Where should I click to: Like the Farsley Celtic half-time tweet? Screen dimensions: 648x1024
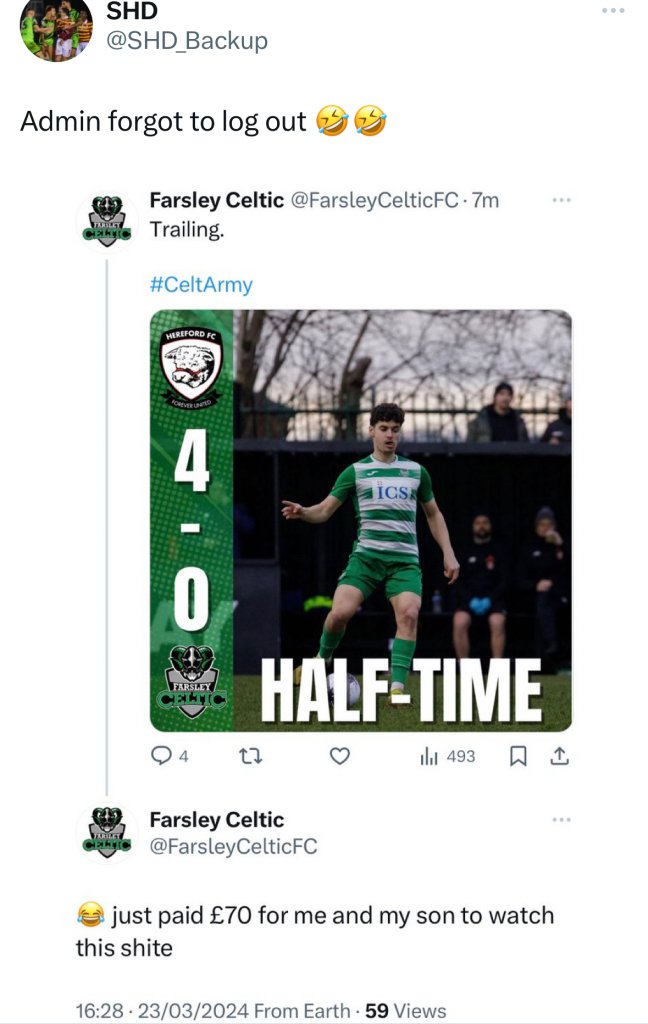(340, 757)
